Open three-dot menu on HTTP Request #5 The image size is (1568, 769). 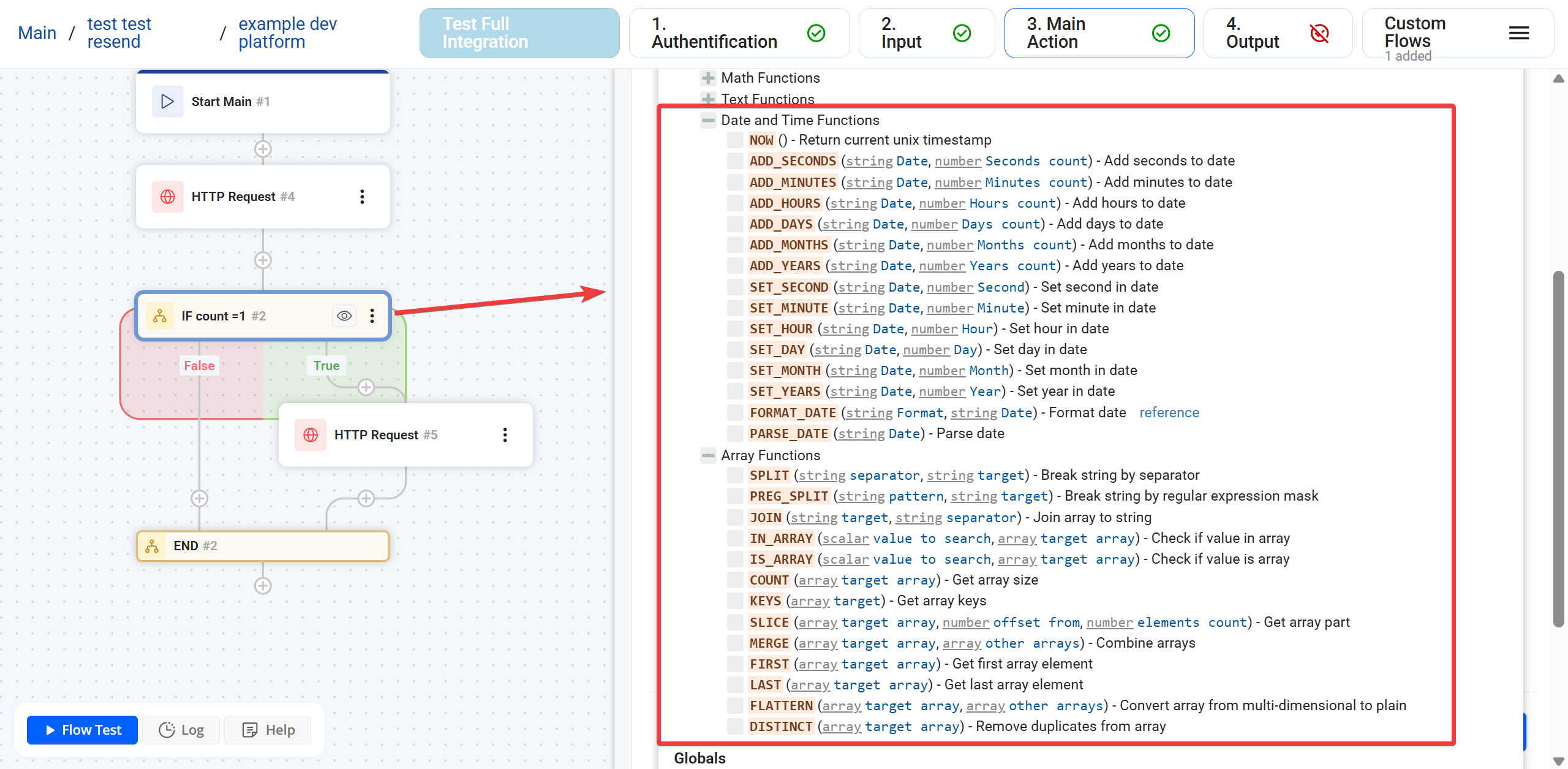click(505, 435)
